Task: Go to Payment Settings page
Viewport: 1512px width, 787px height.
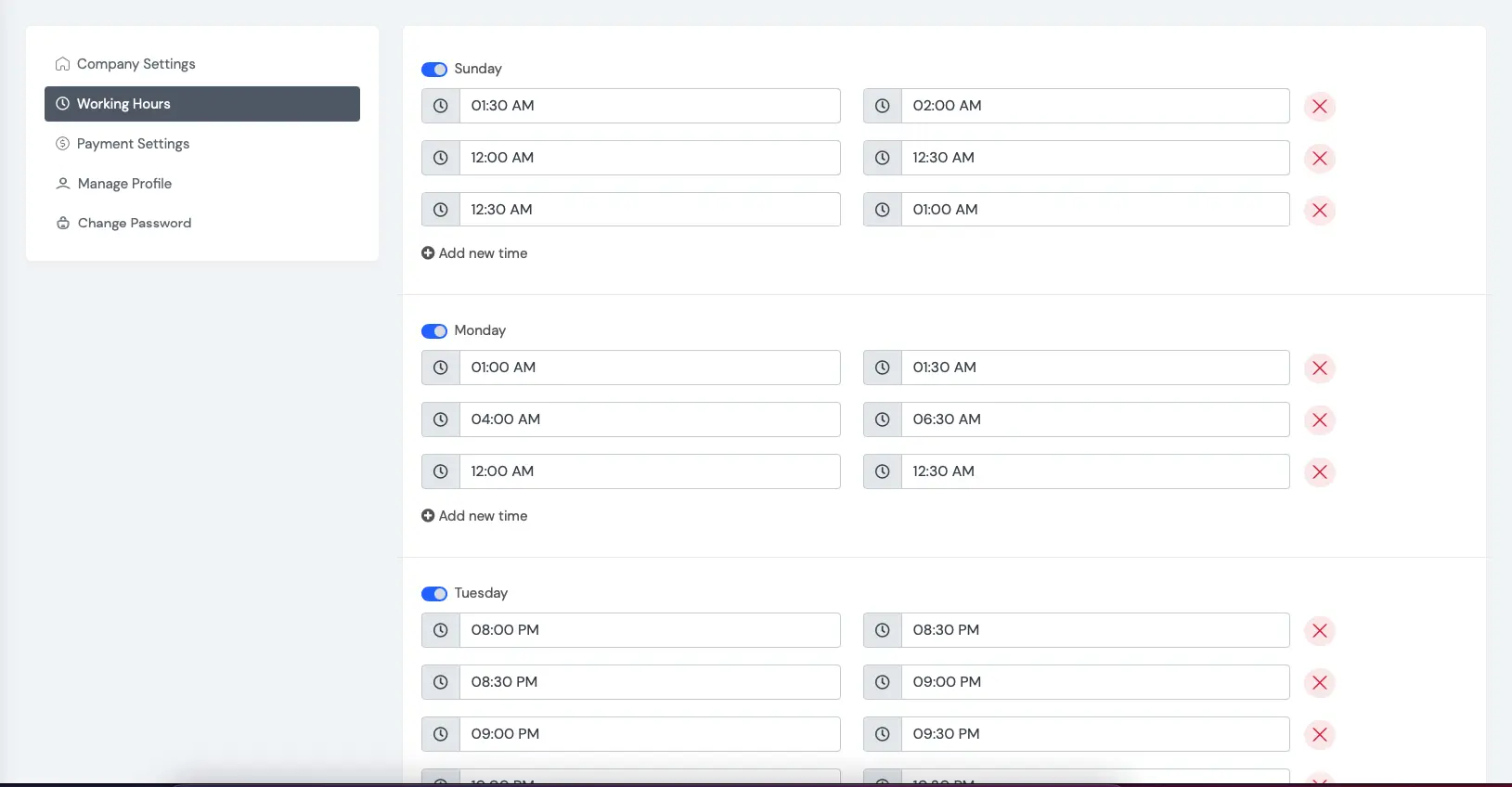Action: 133,144
